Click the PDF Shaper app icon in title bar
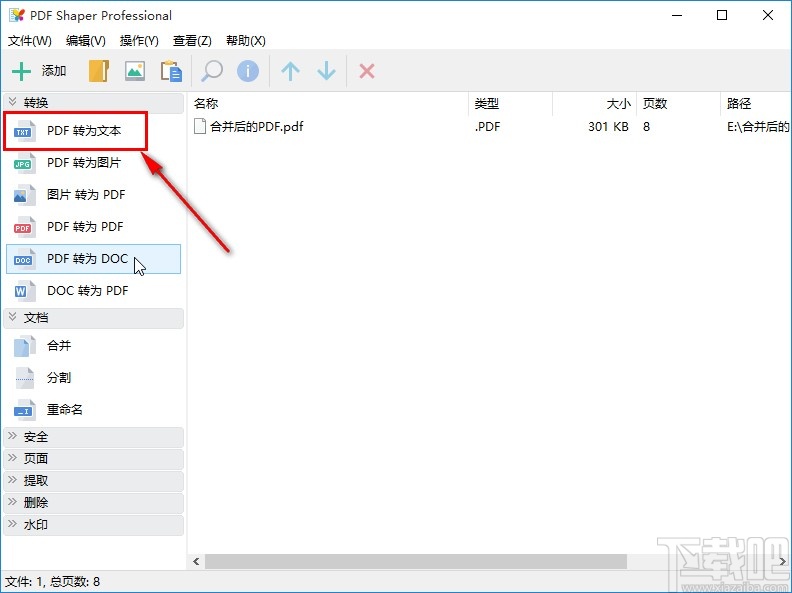The width and height of the screenshot is (792, 593). point(17,15)
